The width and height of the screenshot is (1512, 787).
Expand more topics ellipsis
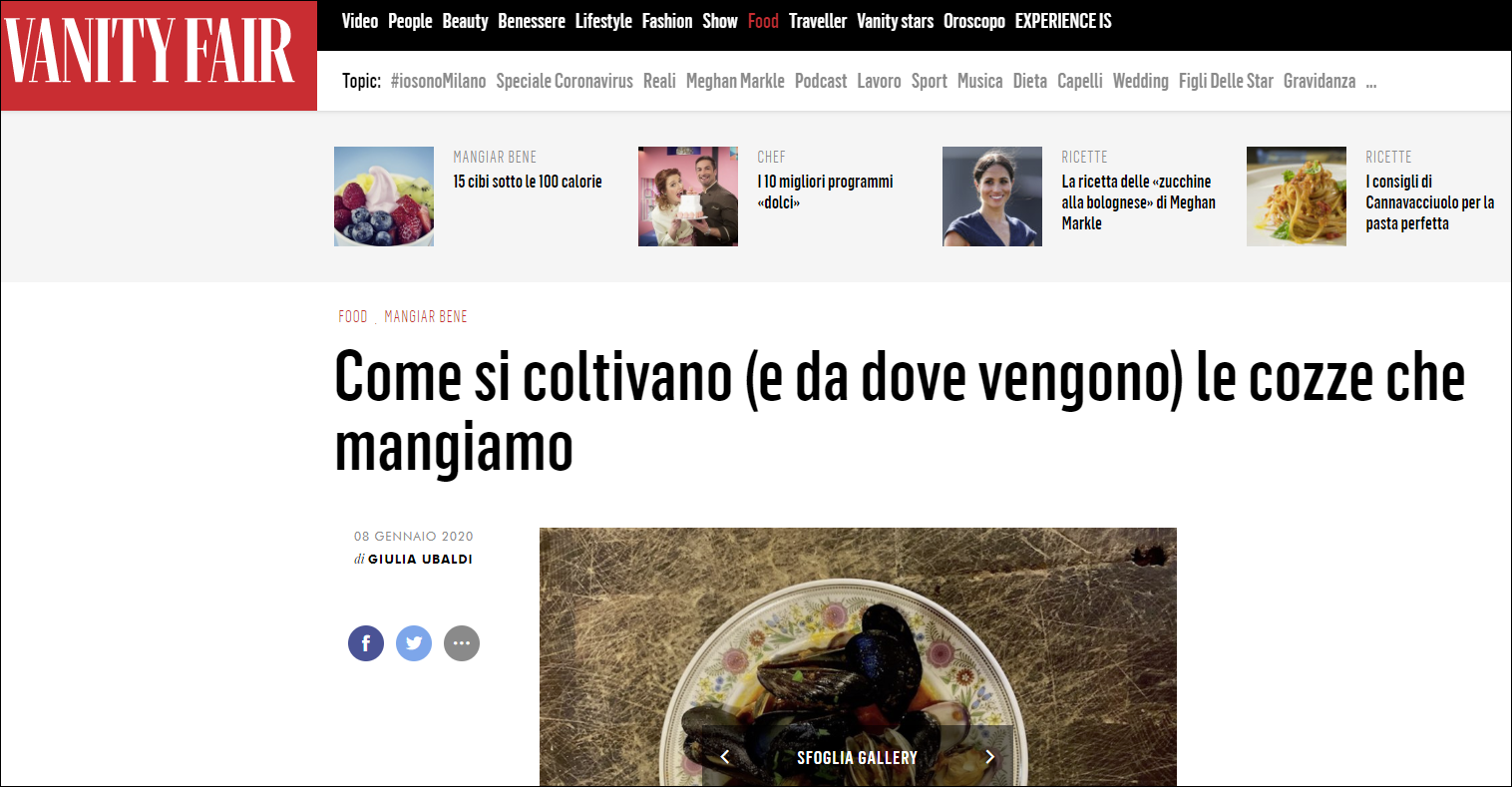(1371, 82)
